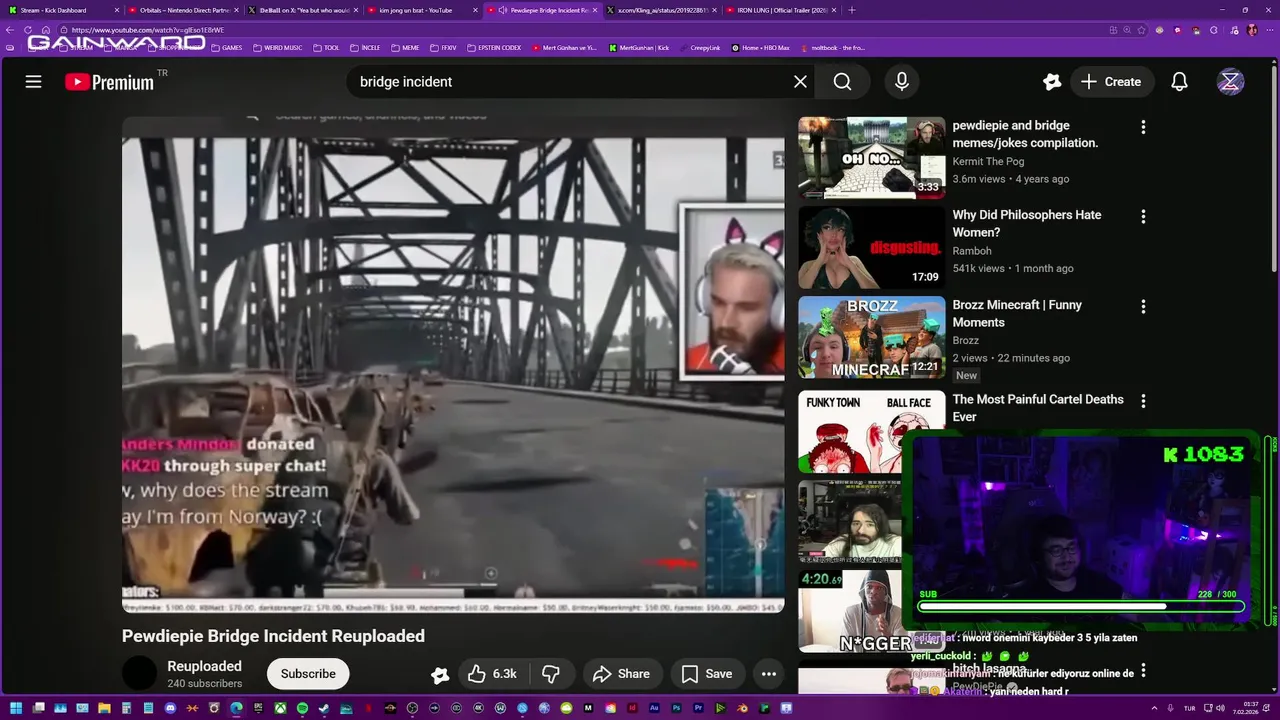The width and height of the screenshot is (1280, 720).
Task: Click browser back arrow
Action: 11,30
